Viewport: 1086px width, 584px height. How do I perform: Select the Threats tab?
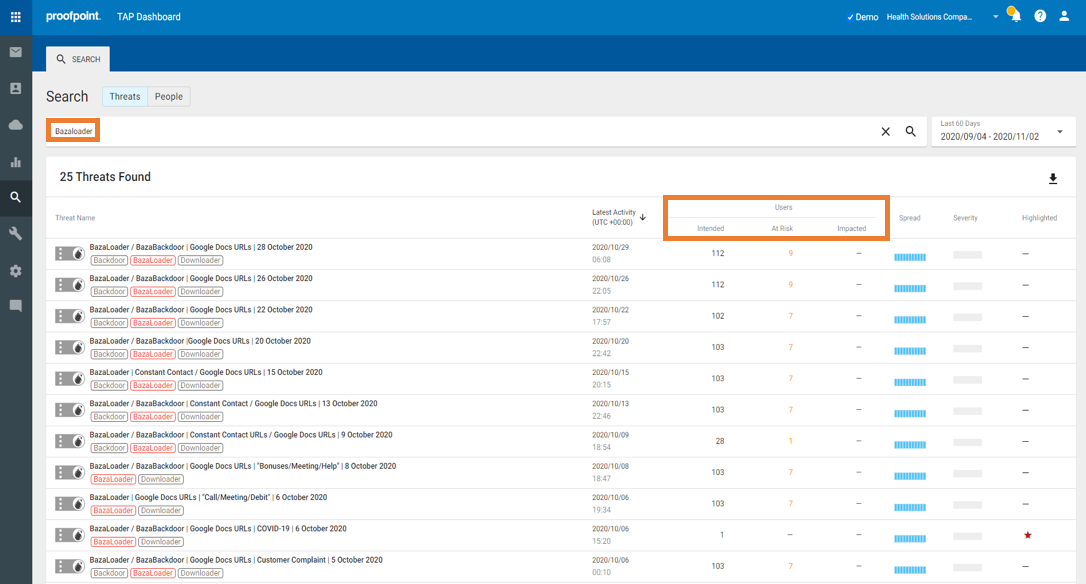[125, 96]
